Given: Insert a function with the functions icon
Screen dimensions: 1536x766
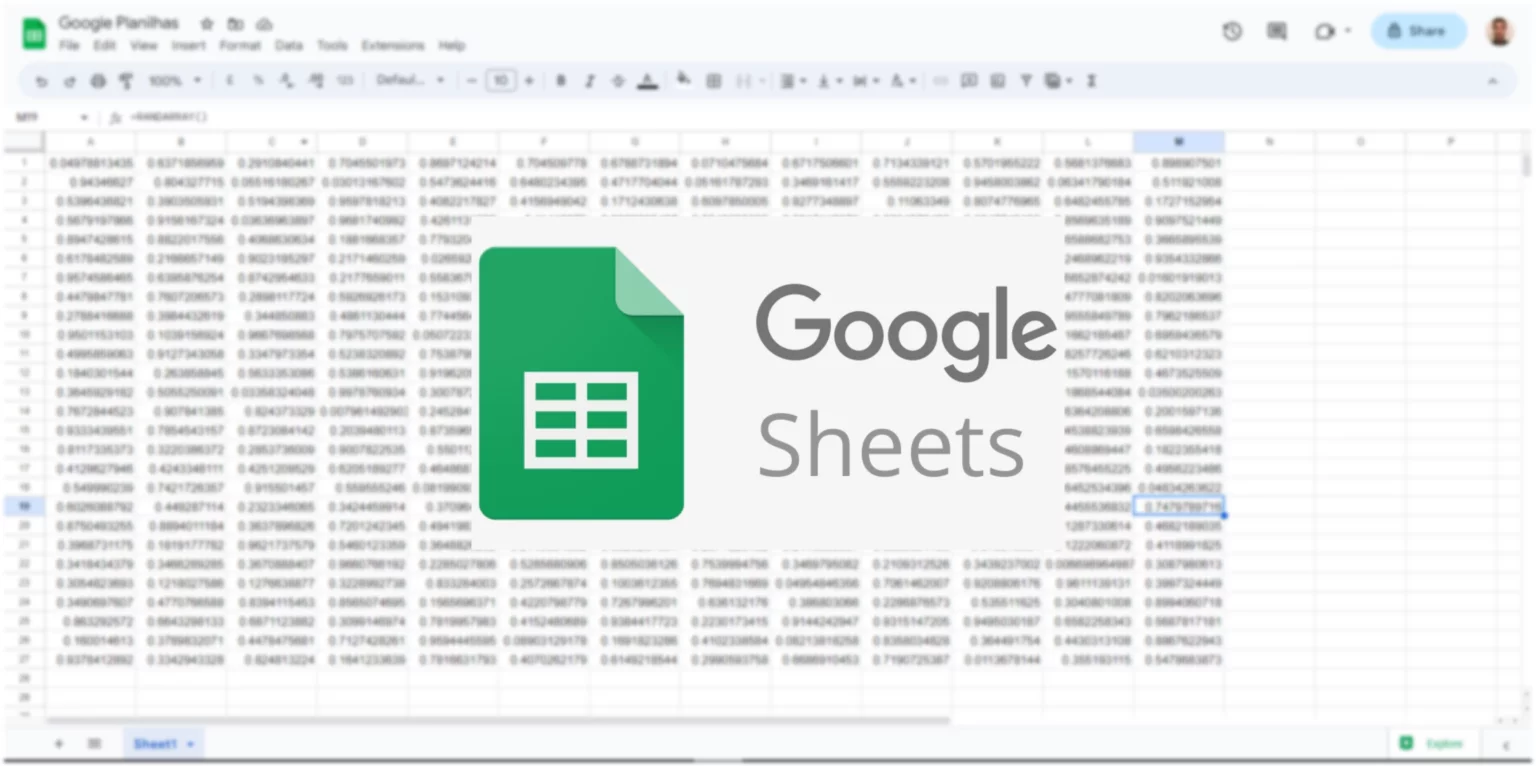Looking at the screenshot, I should (1092, 81).
